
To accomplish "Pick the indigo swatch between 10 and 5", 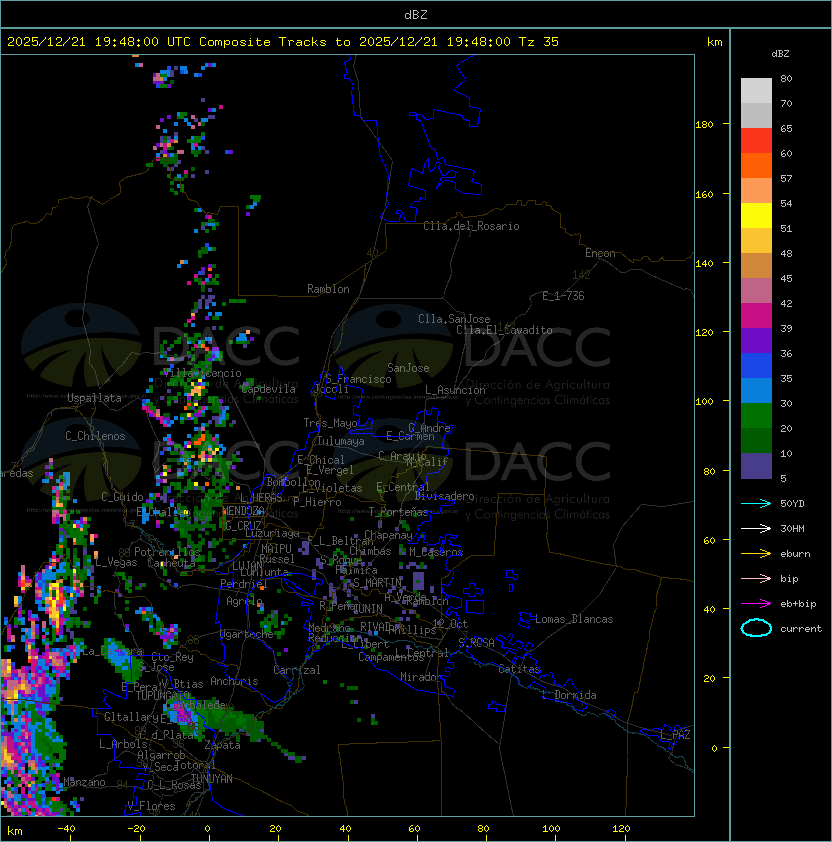I will (x=756, y=466).
